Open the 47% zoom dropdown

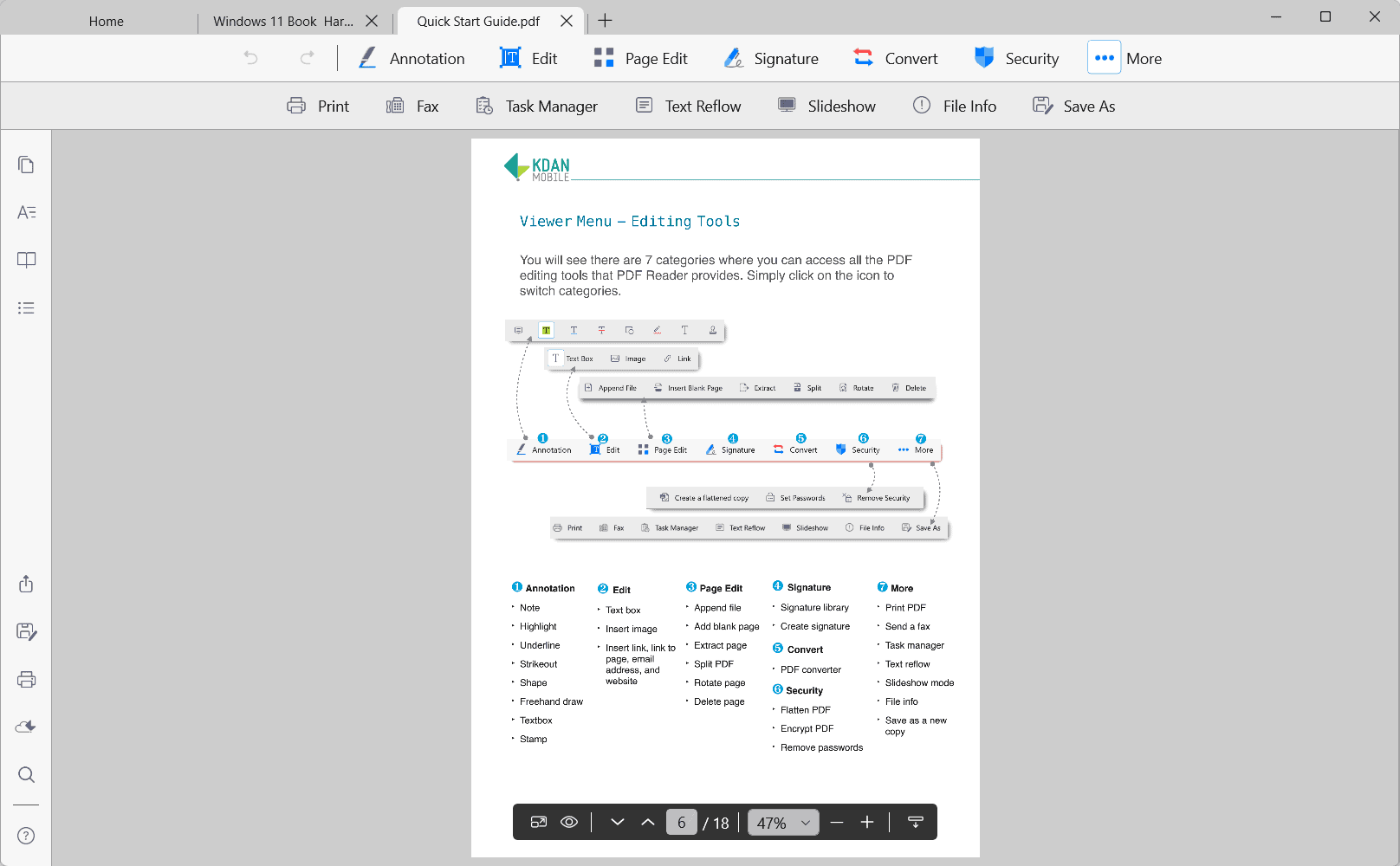783,822
